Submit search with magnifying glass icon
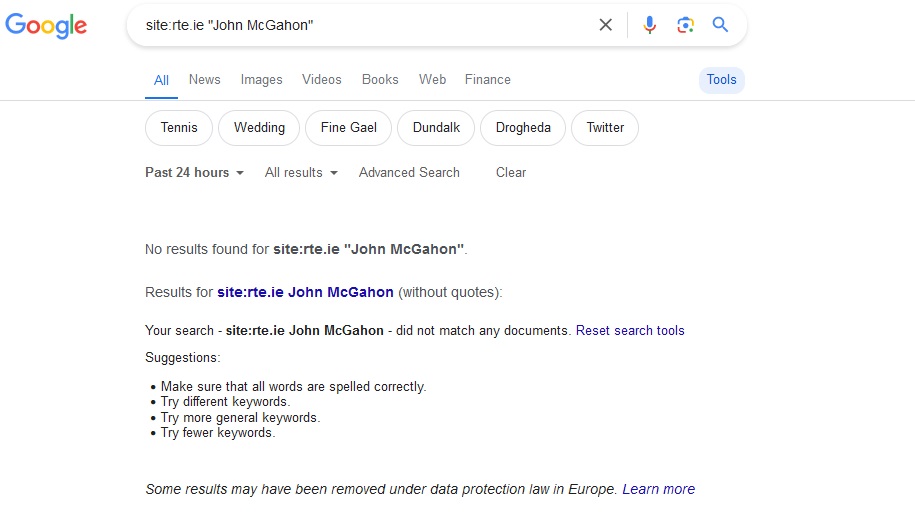Viewport: 915px width, 512px height. click(x=720, y=25)
